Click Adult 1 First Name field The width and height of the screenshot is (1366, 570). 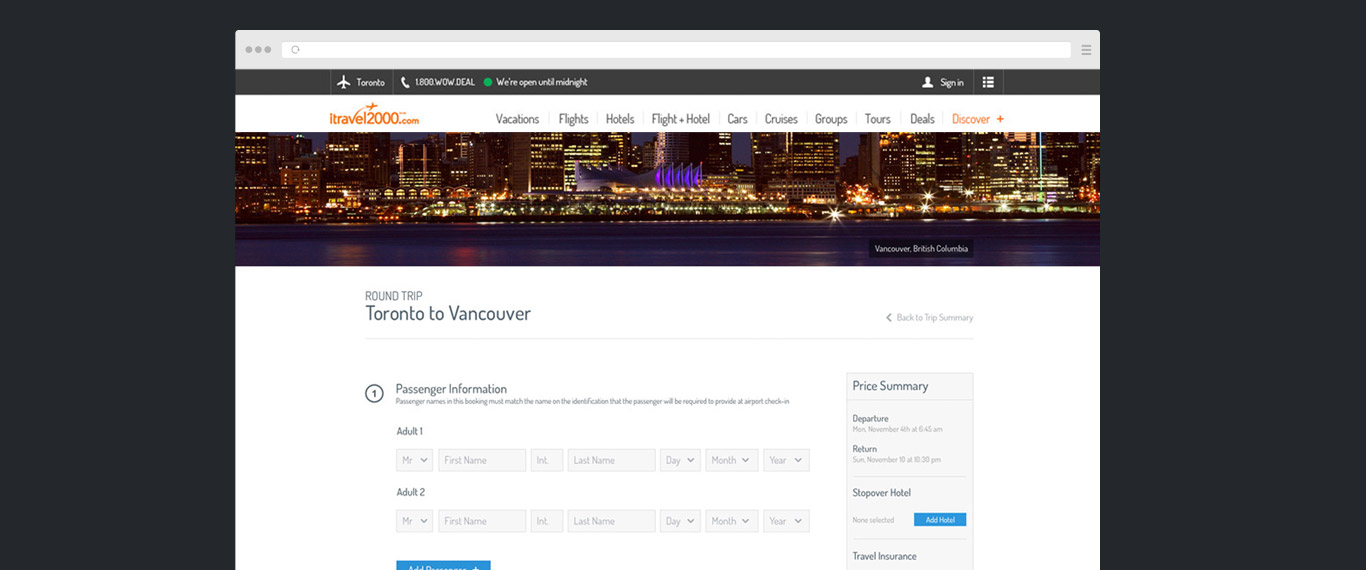(x=482, y=460)
